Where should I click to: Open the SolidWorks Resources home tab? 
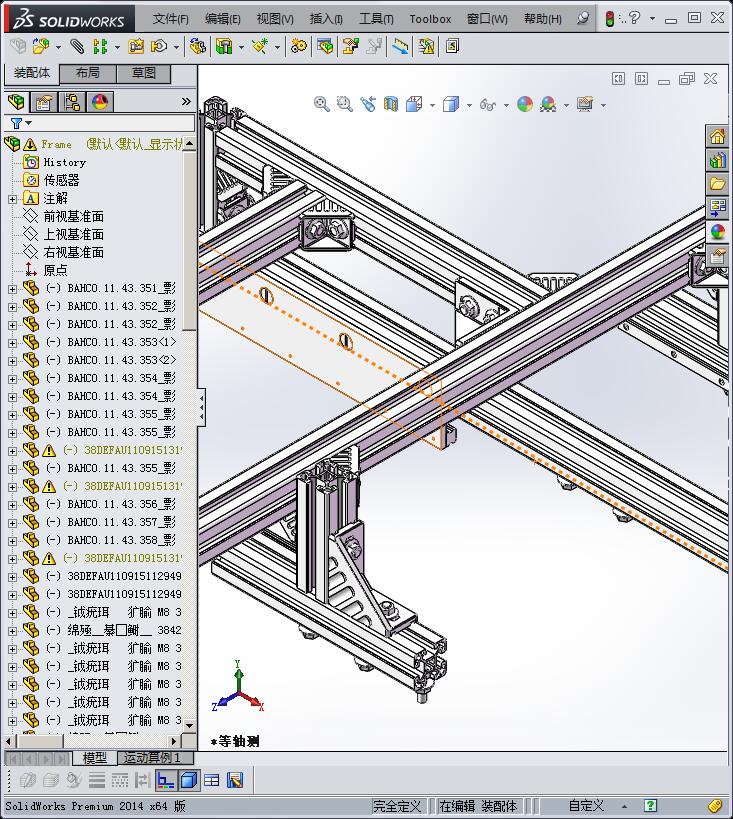tap(717, 136)
